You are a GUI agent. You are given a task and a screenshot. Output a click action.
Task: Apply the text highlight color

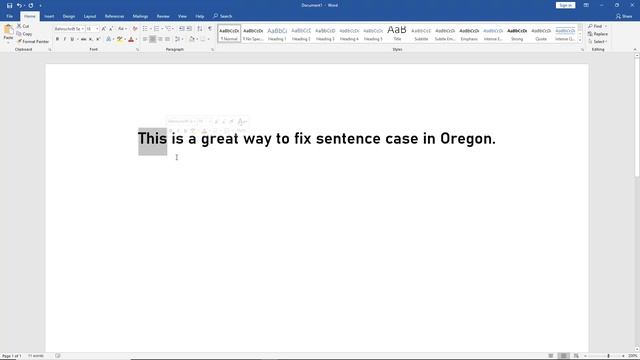coord(119,39)
